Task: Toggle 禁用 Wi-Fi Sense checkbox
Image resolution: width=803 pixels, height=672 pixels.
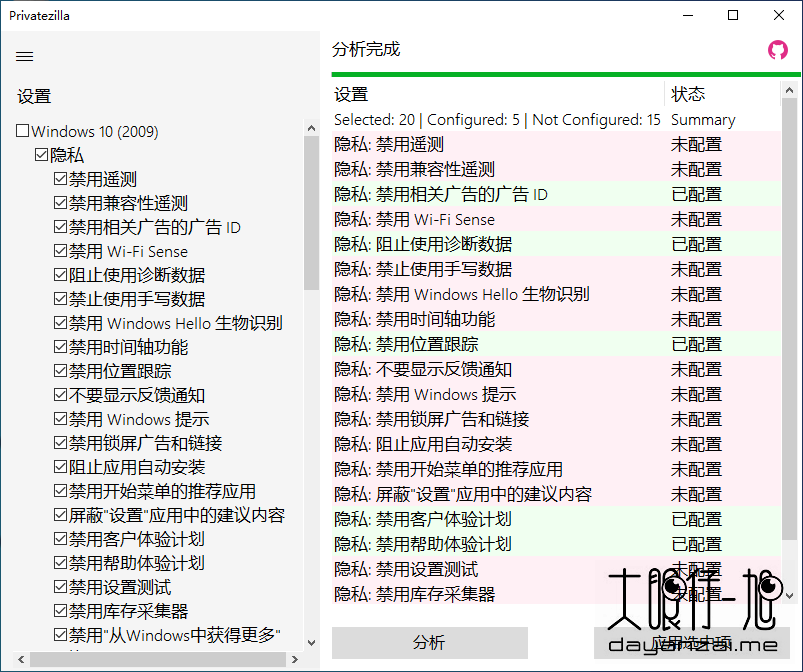Action: (60, 250)
